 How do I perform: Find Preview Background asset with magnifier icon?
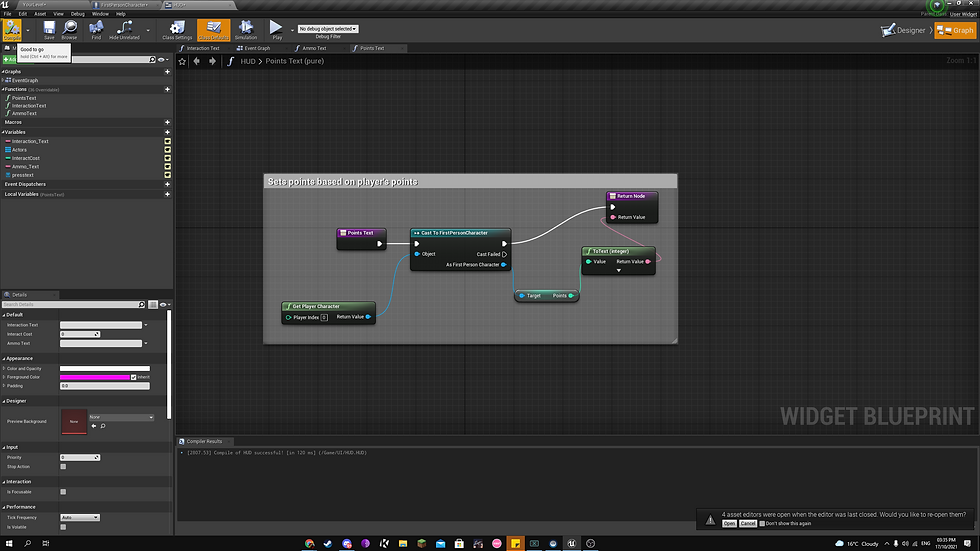tap(102, 426)
